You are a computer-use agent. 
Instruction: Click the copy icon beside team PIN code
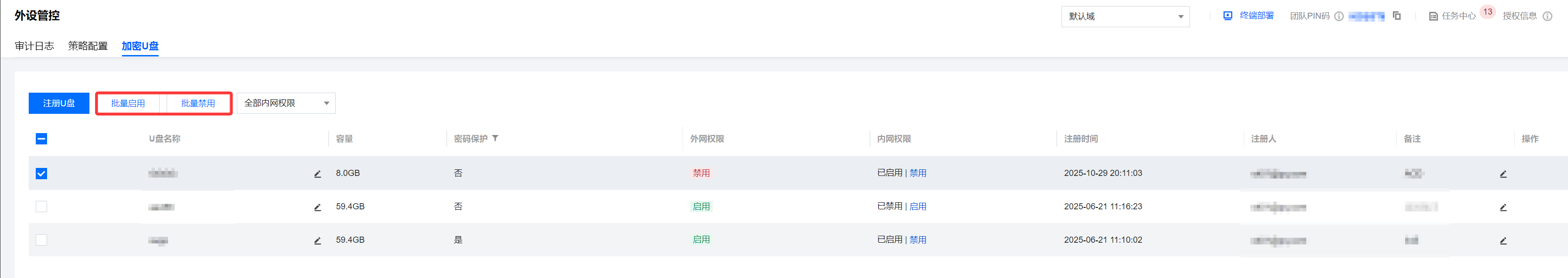pyautogui.click(x=1397, y=16)
